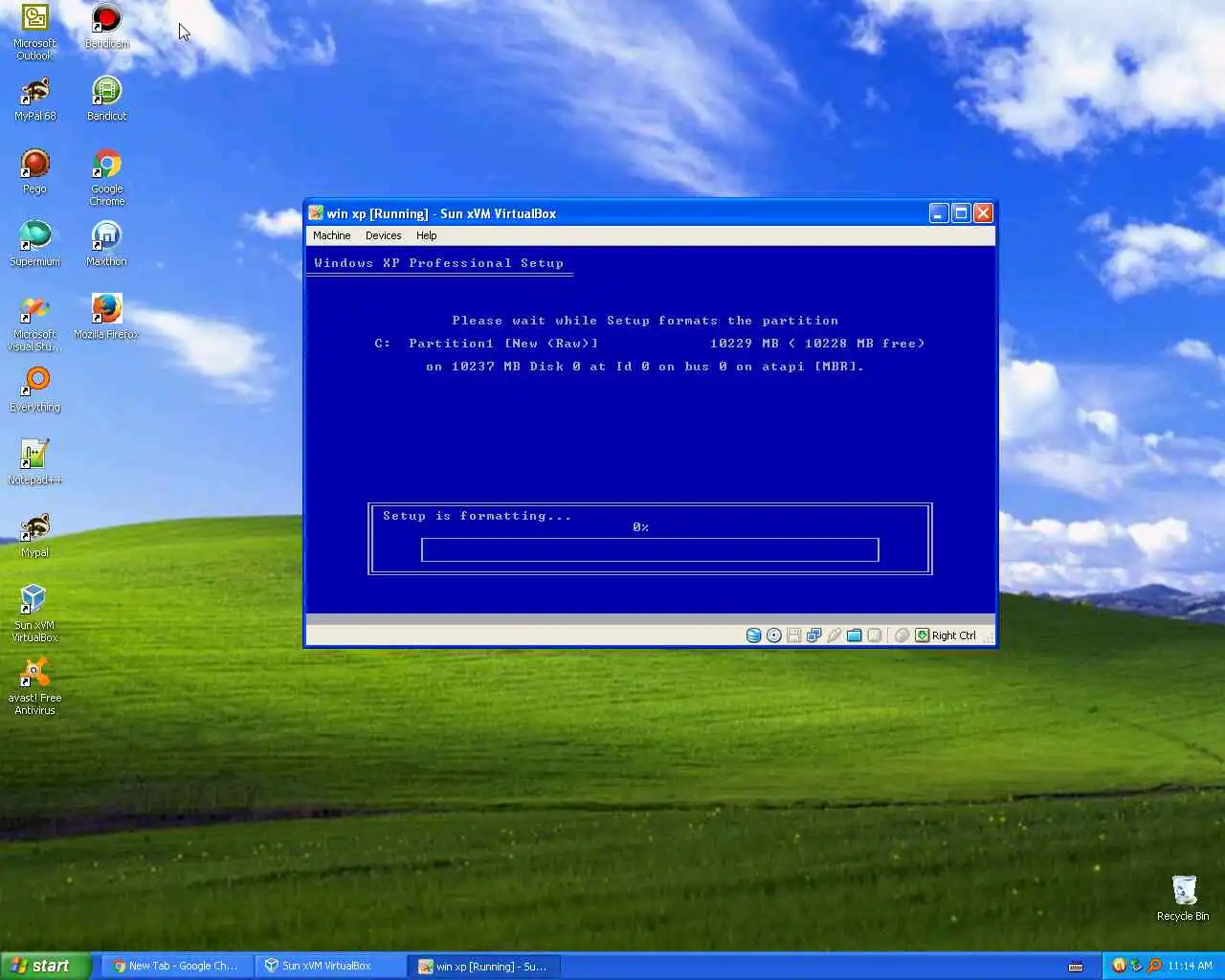Select the MyPal 68 desktop icon
Screen dimensions: 1225x980
(34, 99)
